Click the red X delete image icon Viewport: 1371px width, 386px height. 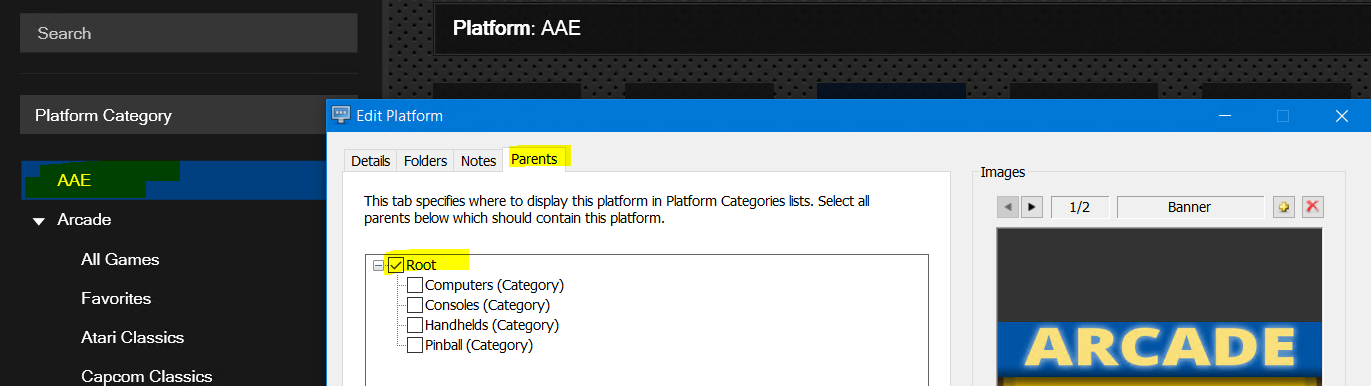tap(1314, 207)
